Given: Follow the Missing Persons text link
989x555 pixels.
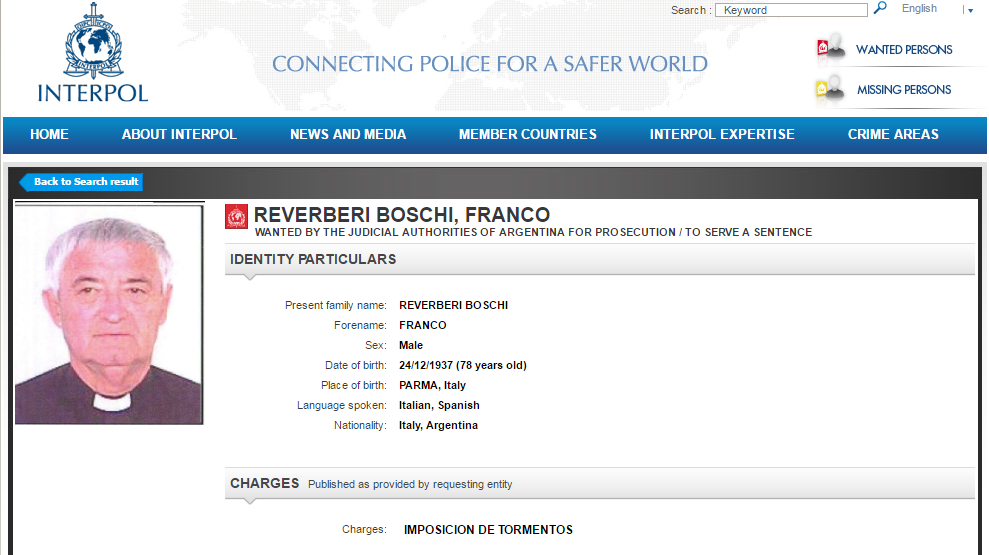Looking at the screenshot, I should tap(904, 89).
